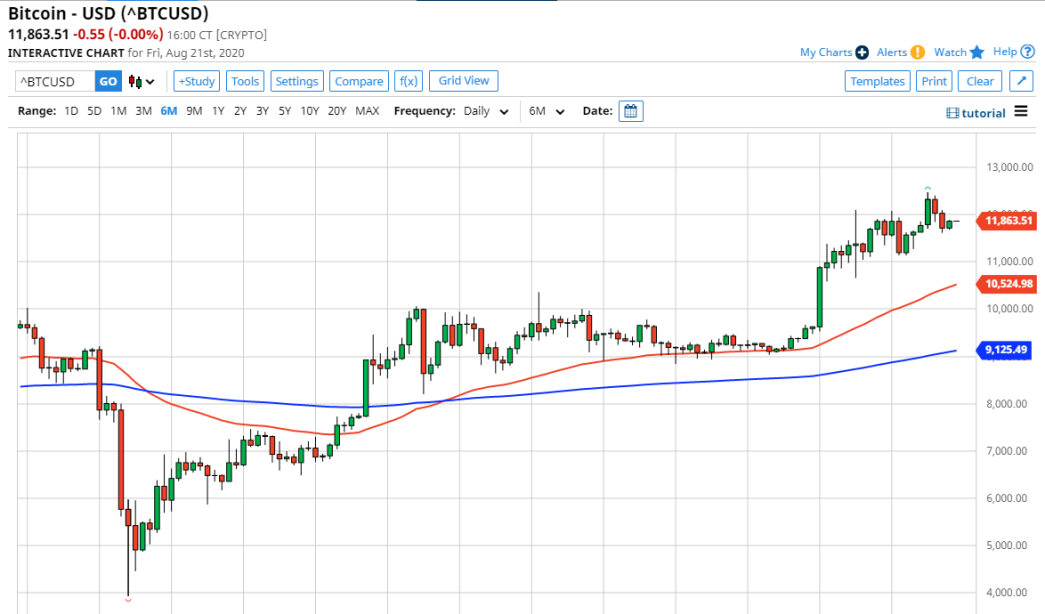The height and width of the screenshot is (614, 1045).
Task: Select the MAX range option
Action: coord(367,111)
